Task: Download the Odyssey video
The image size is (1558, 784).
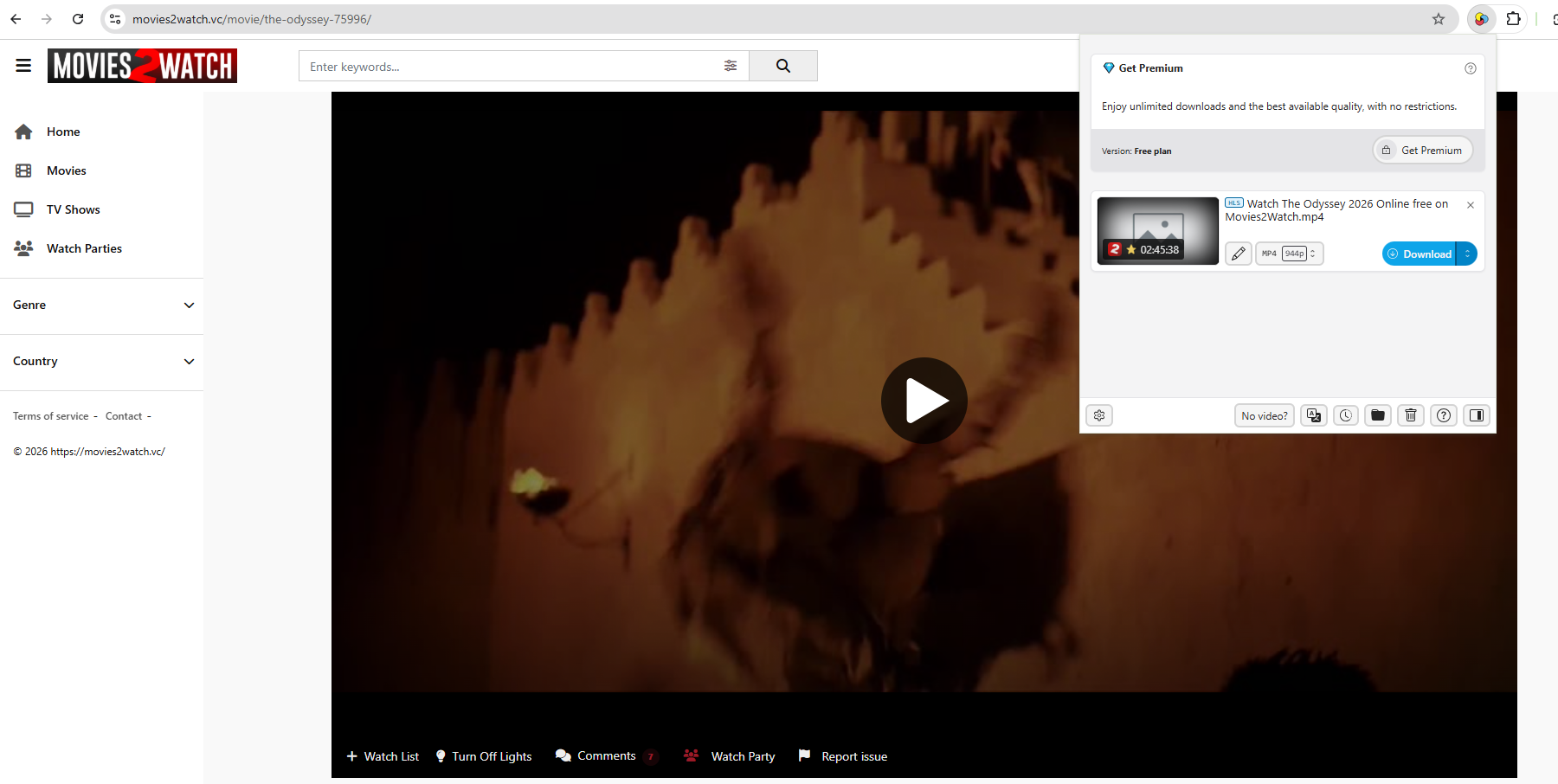Action: pyautogui.click(x=1420, y=254)
